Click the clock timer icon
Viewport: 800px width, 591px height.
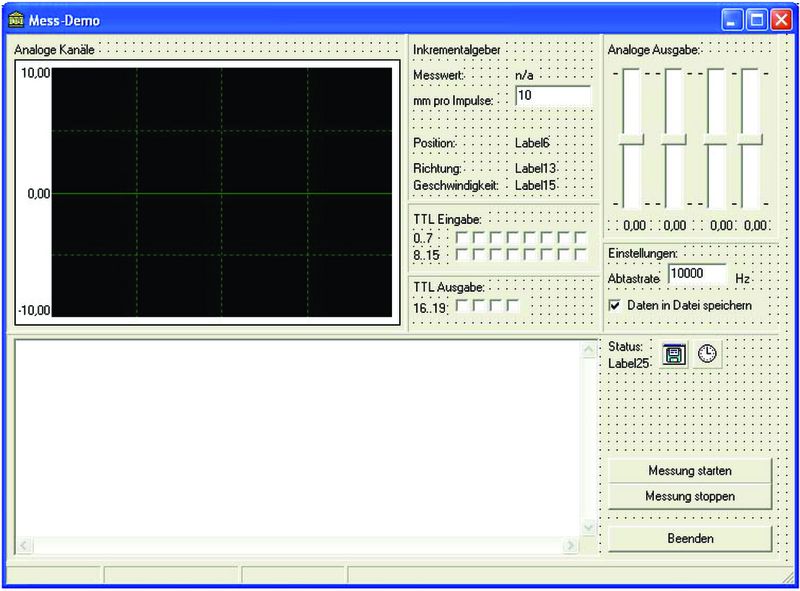point(707,354)
